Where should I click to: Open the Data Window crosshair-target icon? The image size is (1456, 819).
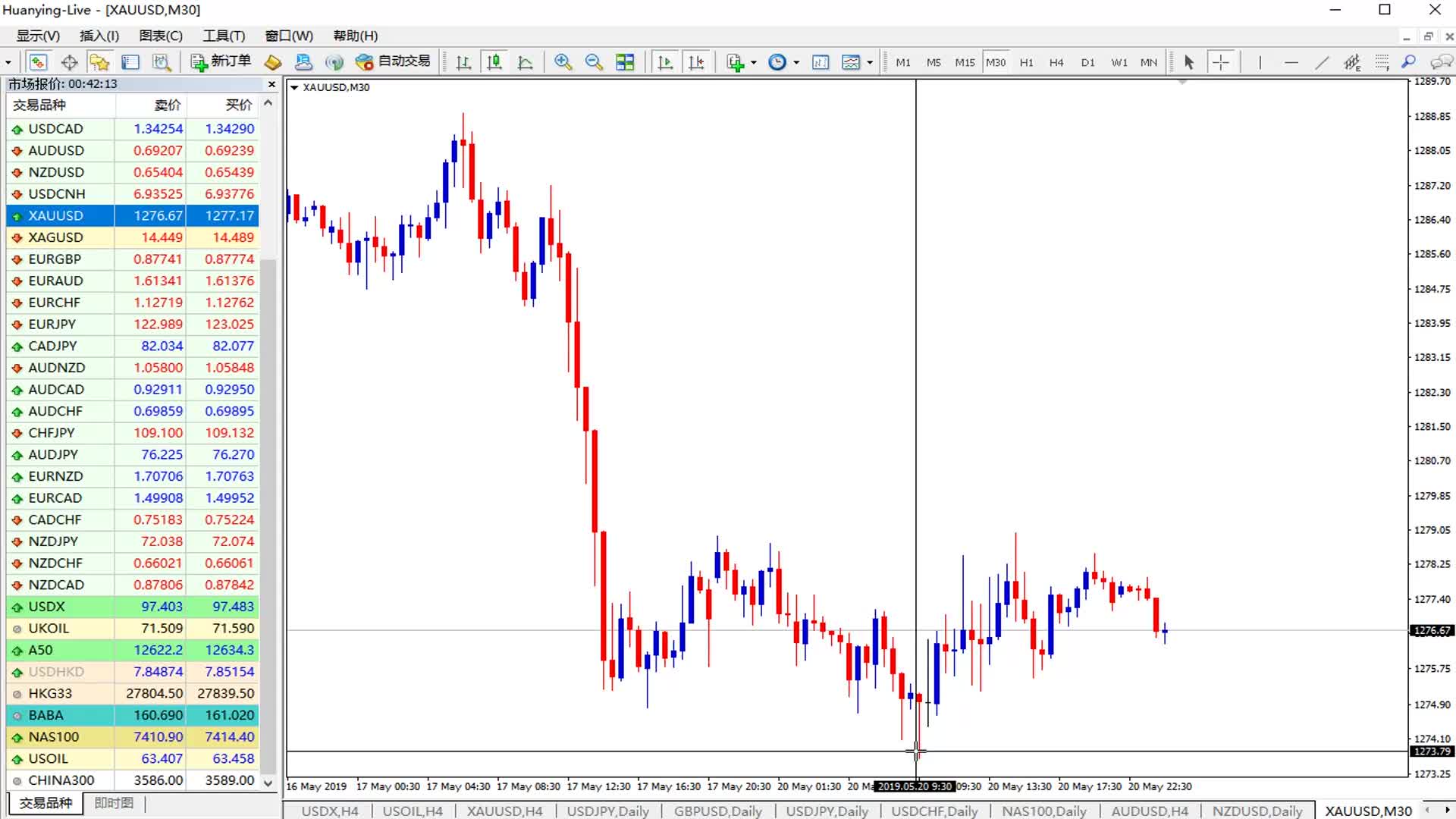(x=69, y=62)
